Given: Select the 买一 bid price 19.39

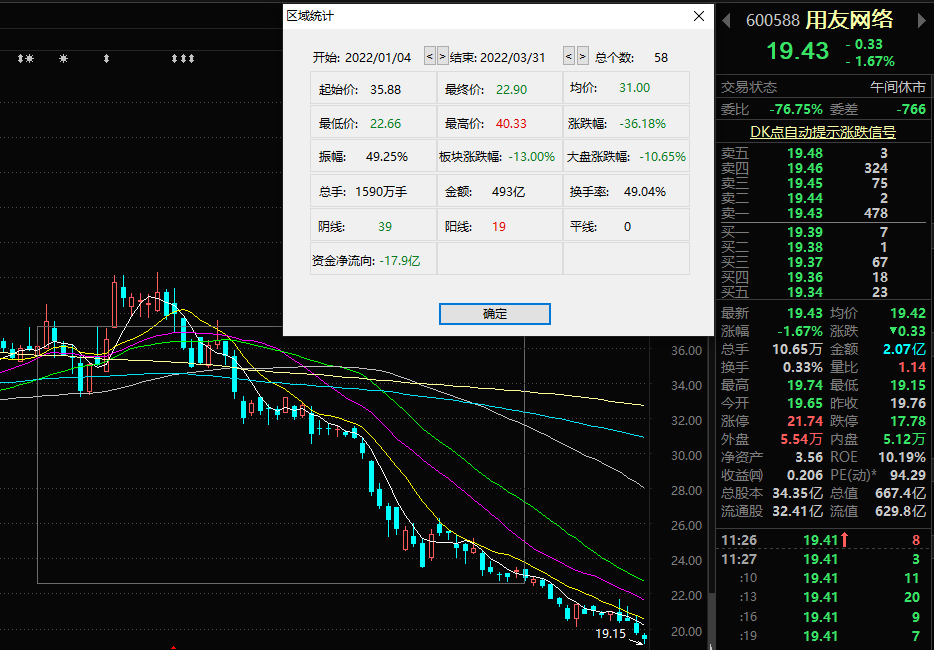Looking at the screenshot, I should [805, 232].
